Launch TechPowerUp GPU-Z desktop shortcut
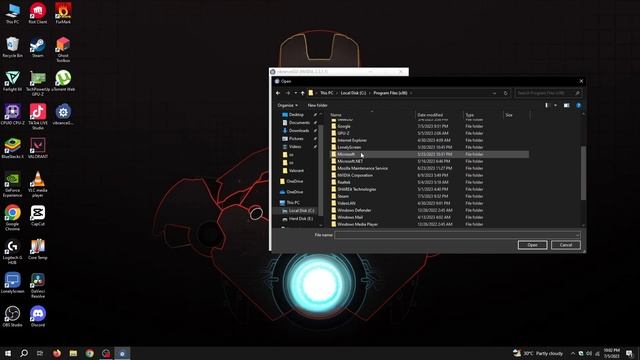 tap(38, 83)
